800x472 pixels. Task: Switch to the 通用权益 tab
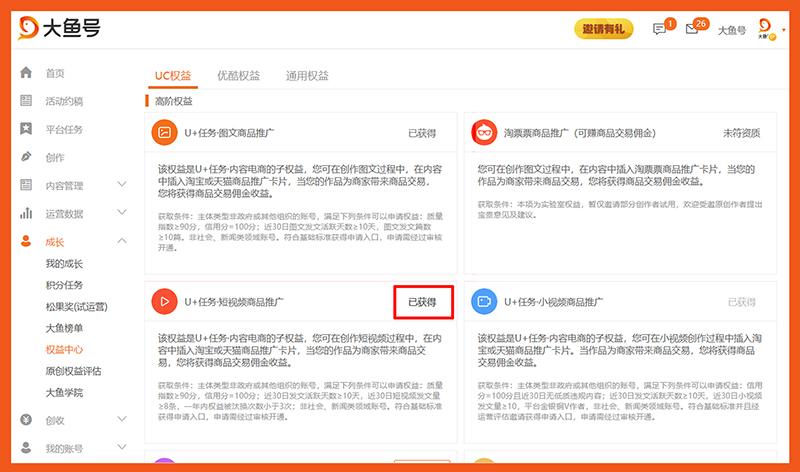[307, 76]
